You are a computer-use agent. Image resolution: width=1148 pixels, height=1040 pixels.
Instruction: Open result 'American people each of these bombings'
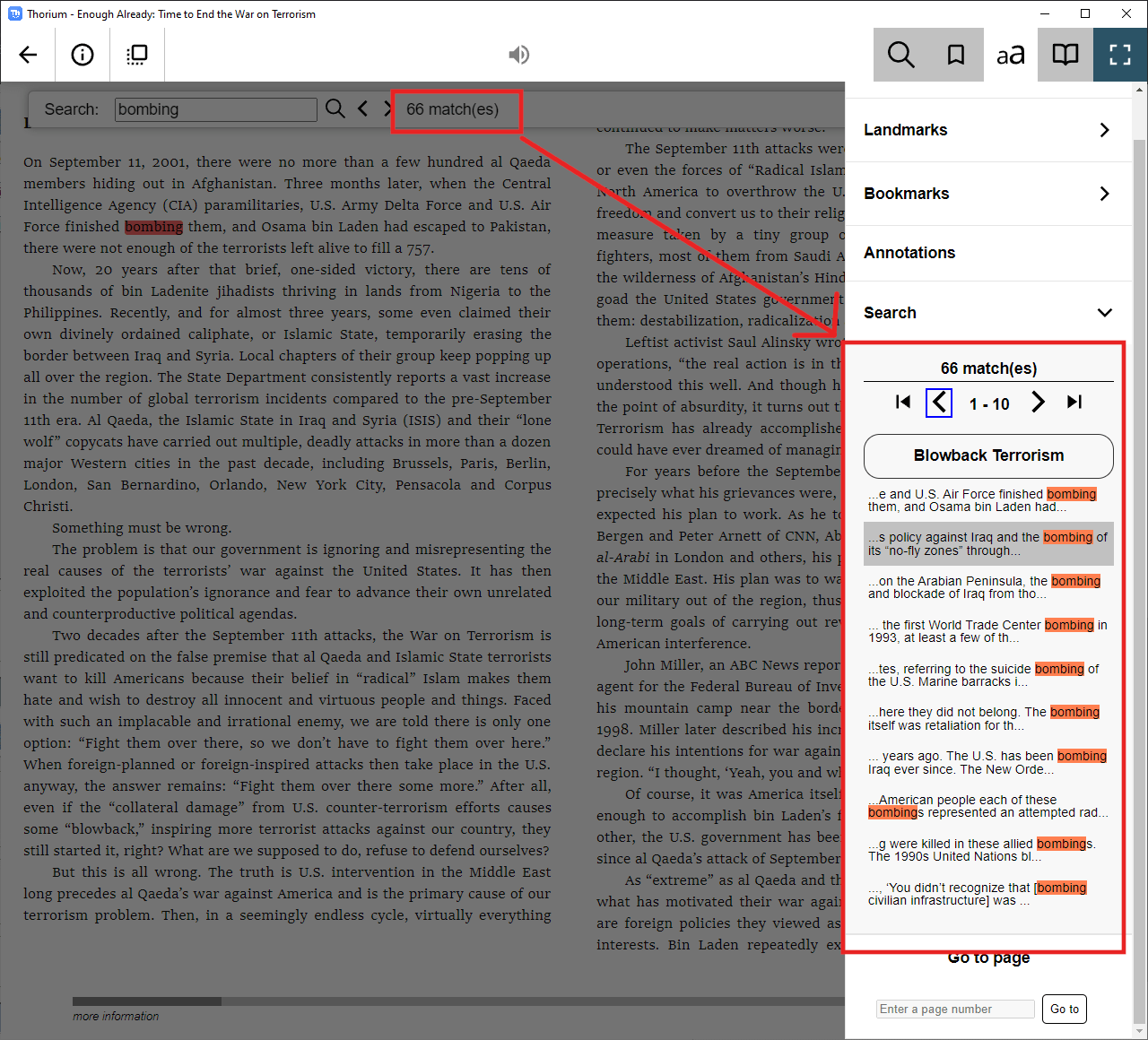tap(988, 806)
